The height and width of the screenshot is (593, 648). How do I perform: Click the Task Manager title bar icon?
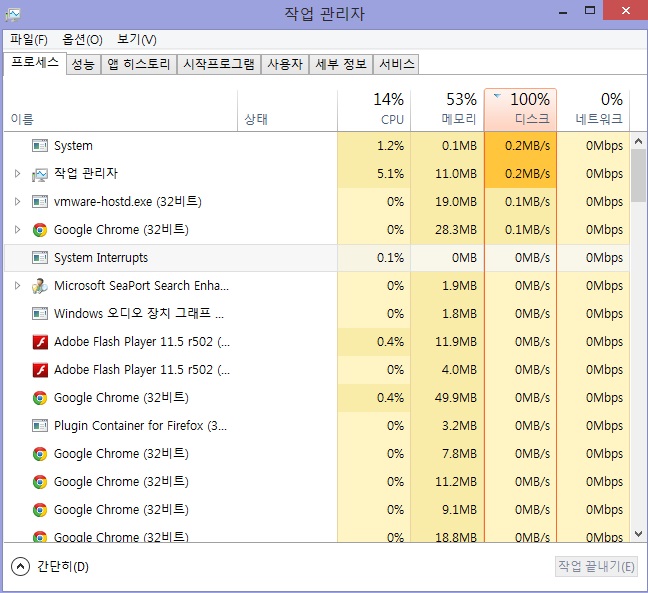pyautogui.click(x=13, y=14)
